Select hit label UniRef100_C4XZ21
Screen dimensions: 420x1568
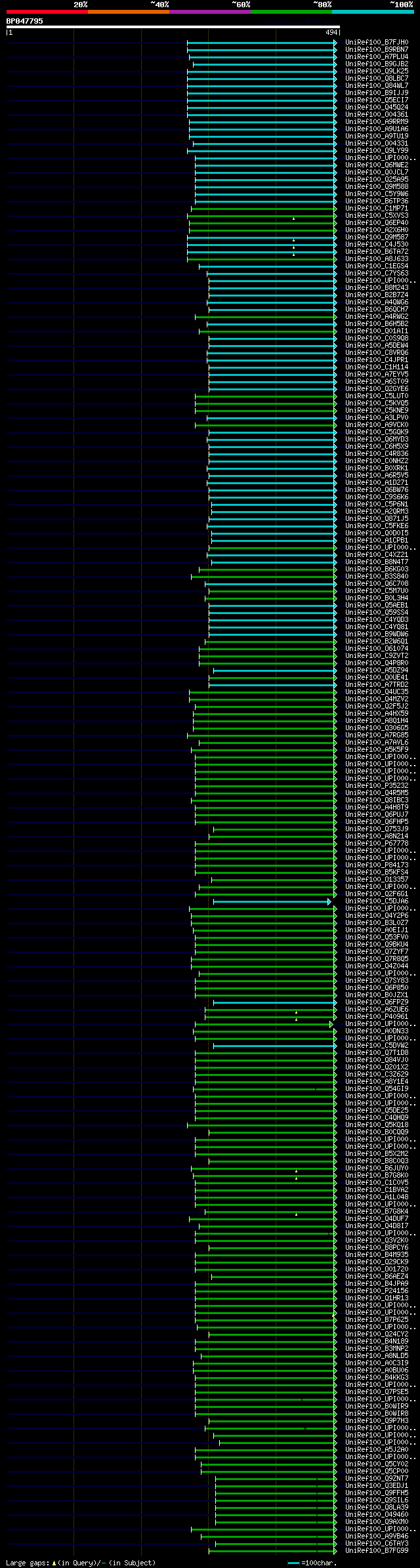point(377,555)
